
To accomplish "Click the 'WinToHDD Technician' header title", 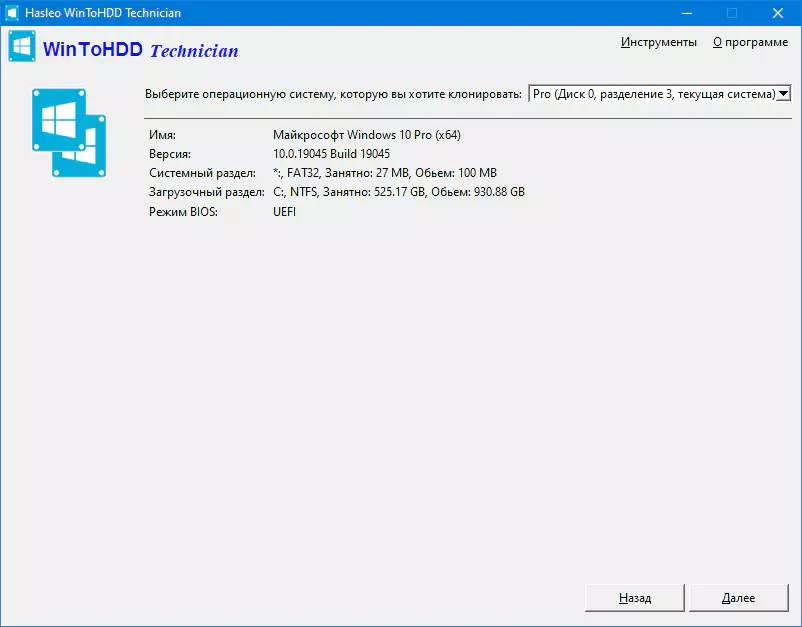I will pos(141,50).
